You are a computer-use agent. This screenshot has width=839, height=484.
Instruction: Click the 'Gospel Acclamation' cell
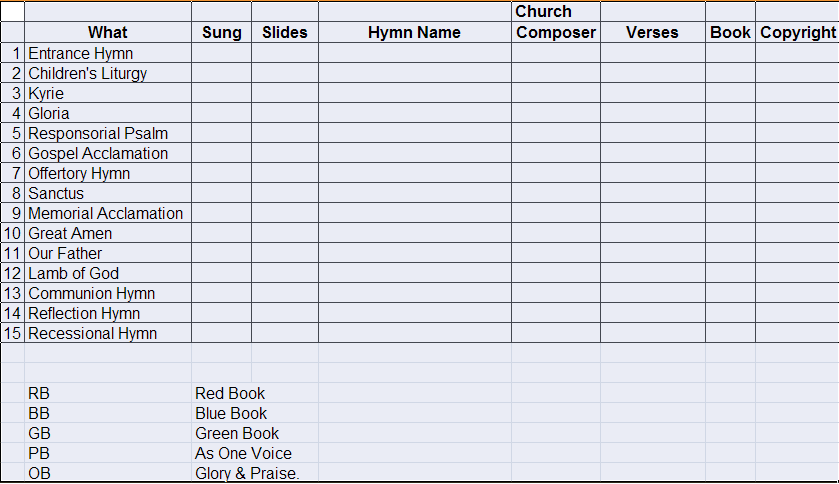[x=108, y=153]
